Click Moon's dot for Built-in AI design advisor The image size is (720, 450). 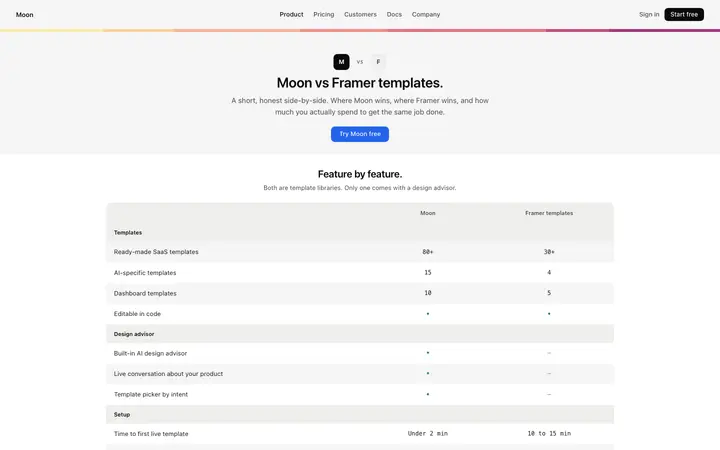428,353
